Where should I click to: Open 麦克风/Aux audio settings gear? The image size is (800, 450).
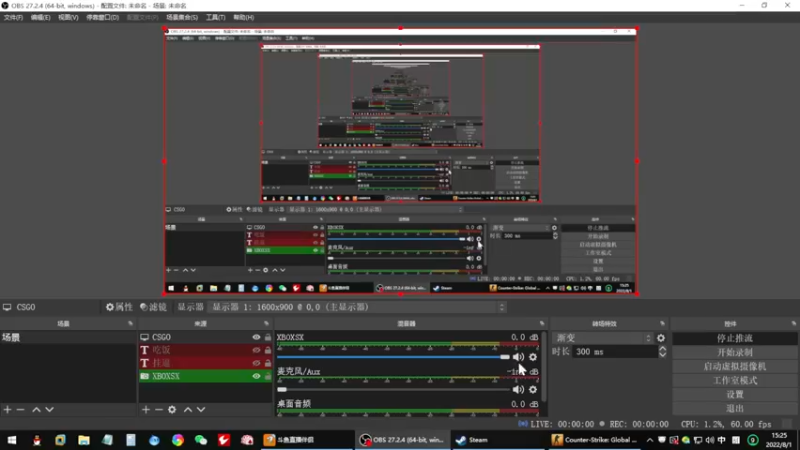[533, 389]
